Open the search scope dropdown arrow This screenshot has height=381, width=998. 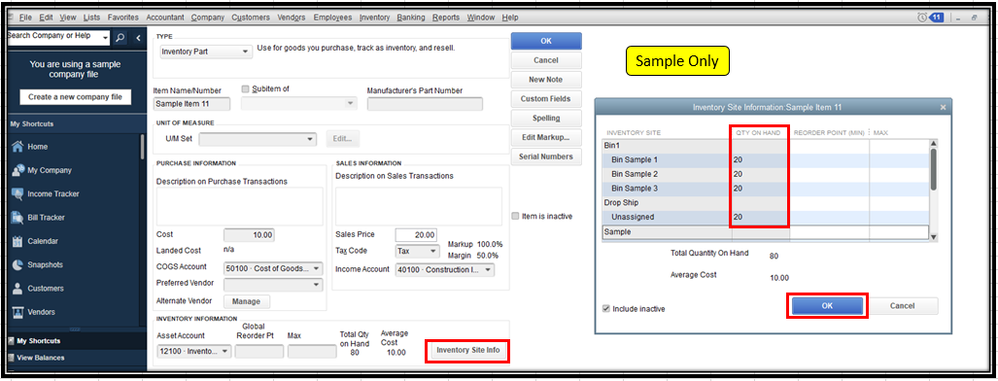coord(105,38)
